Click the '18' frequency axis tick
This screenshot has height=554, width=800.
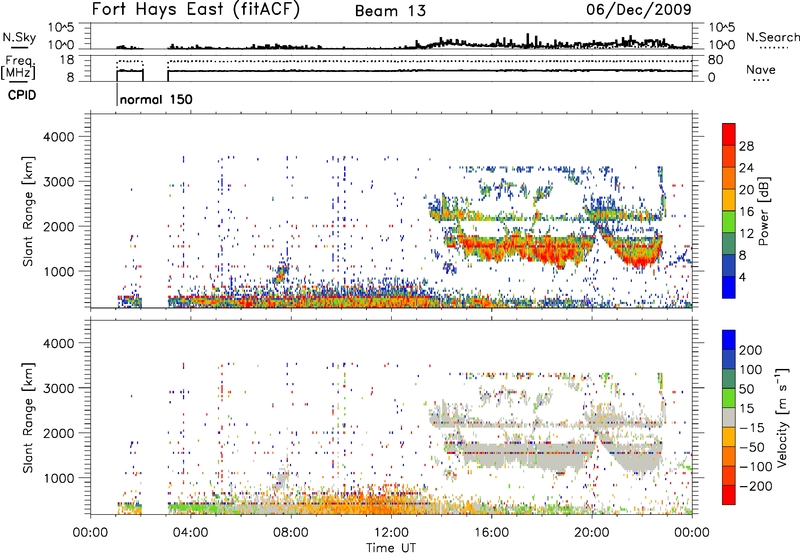coord(67,60)
